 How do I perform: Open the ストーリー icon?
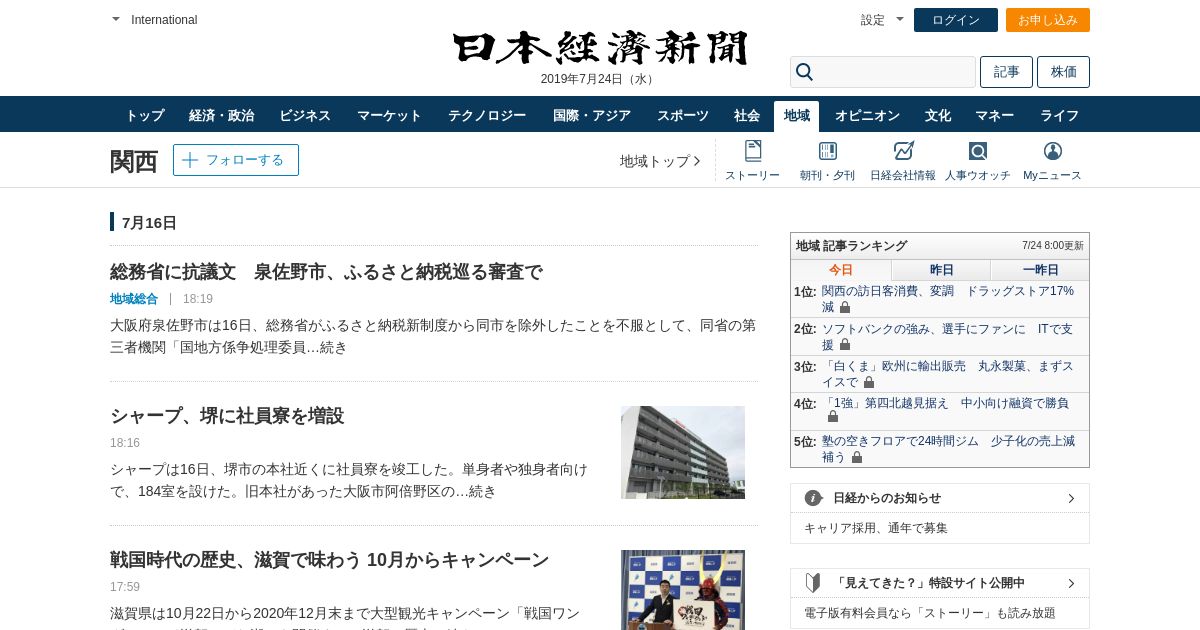click(x=752, y=151)
